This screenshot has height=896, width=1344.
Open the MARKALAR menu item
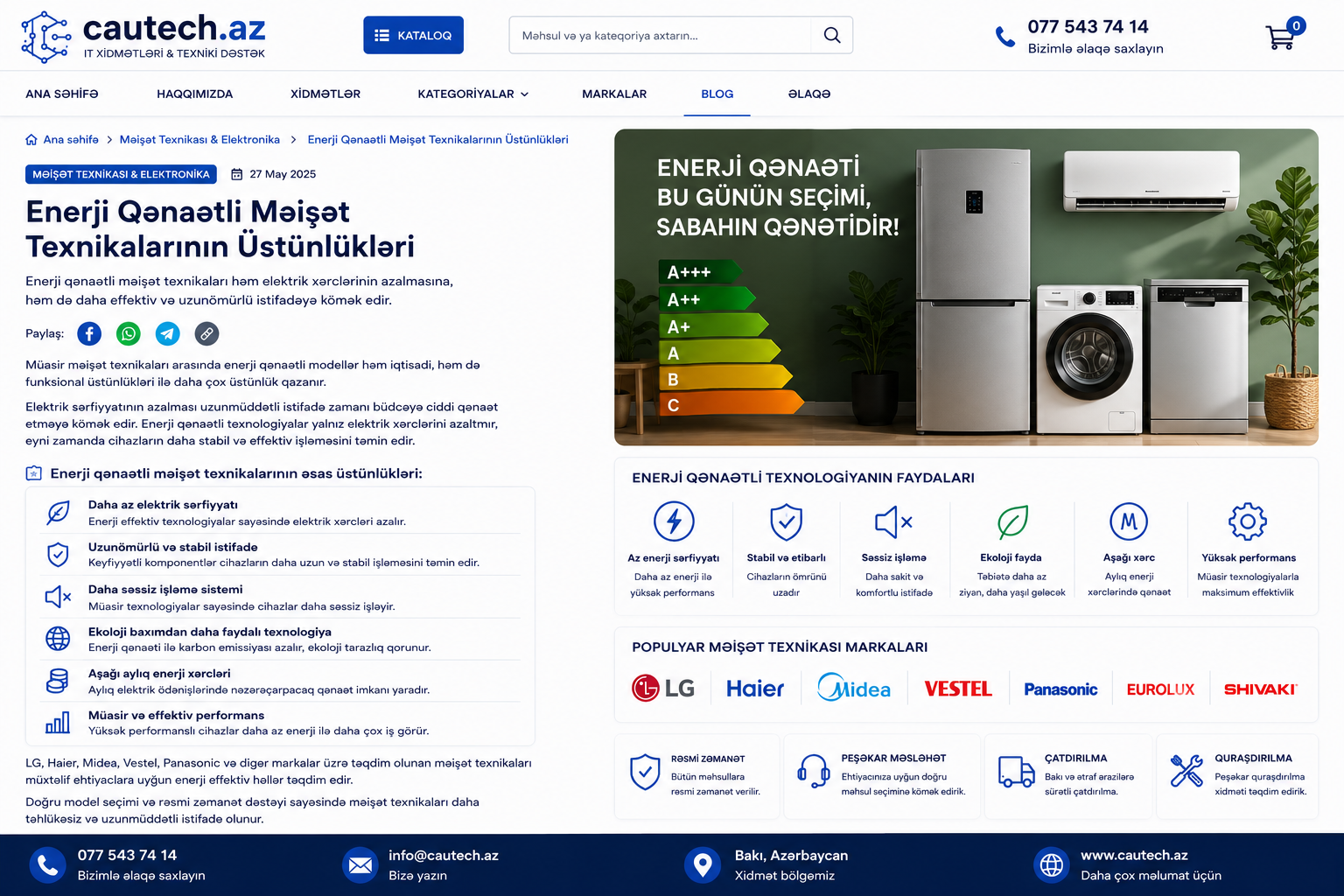click(614, 94)
